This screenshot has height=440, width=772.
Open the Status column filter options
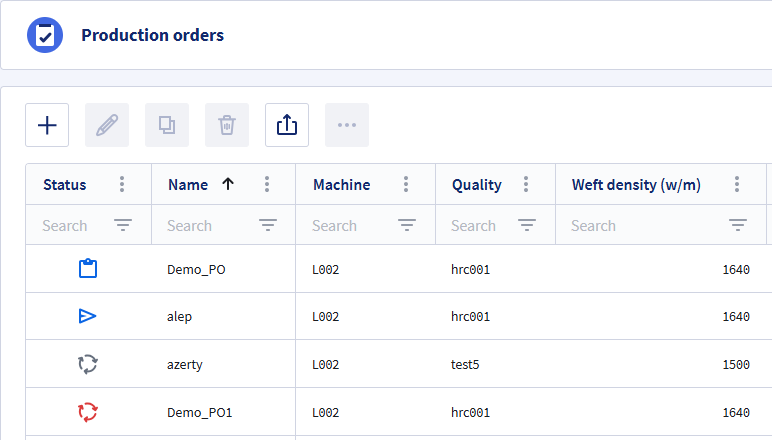[123, 225]
